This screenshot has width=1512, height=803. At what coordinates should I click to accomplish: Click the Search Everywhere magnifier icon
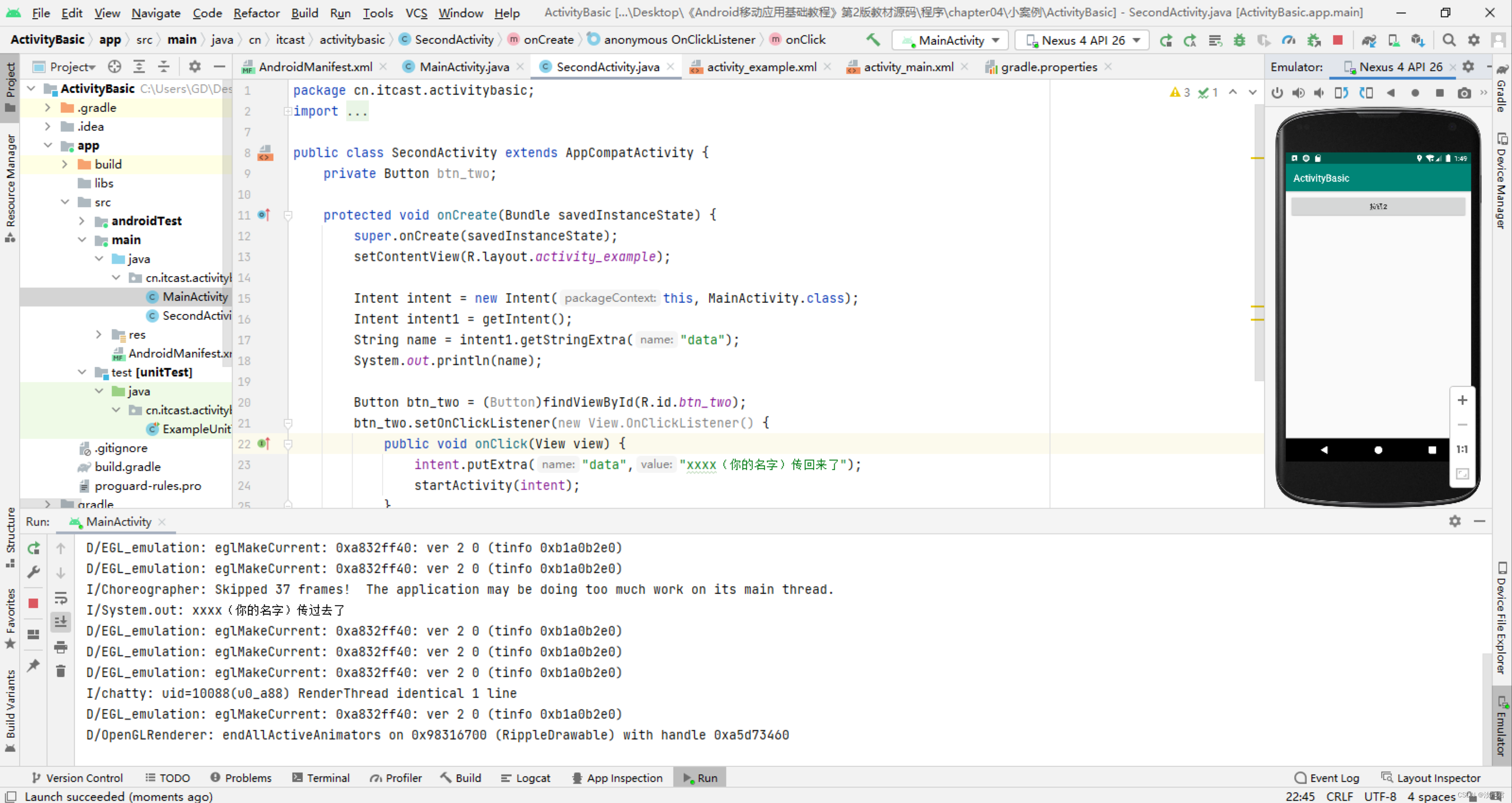coord(1449,40)
